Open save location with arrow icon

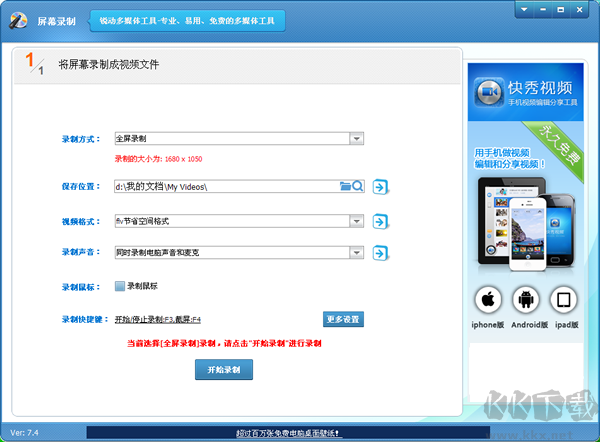point(380,187)
